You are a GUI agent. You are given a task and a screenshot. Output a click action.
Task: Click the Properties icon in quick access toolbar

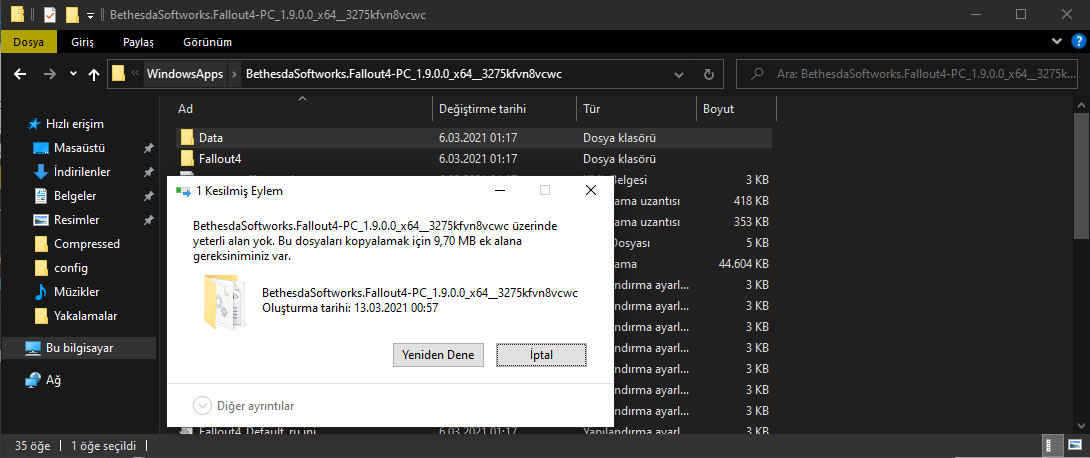click(50, 14)
